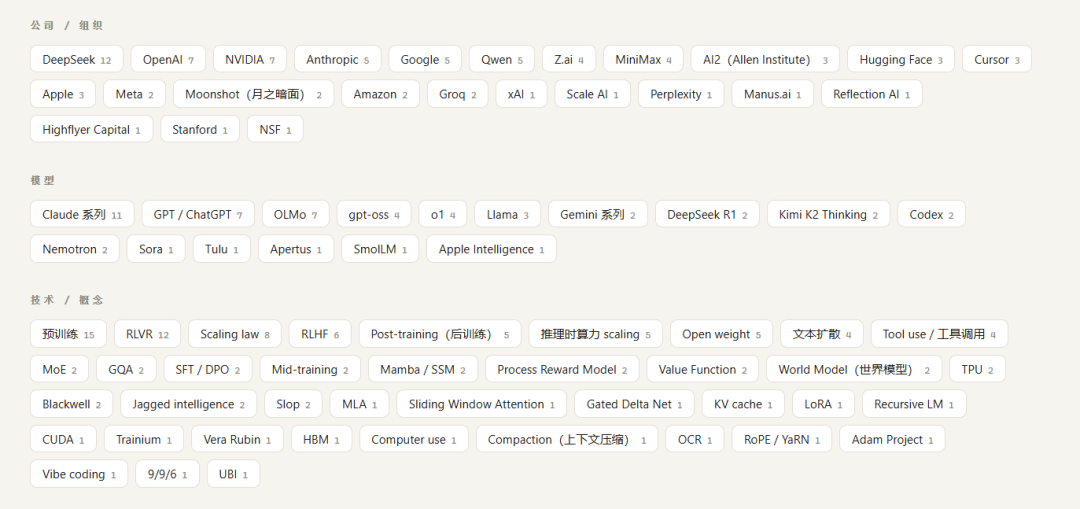Click the MiniMax tag
The width and height of the screenshot is (1080, 509).
[643, 59]
